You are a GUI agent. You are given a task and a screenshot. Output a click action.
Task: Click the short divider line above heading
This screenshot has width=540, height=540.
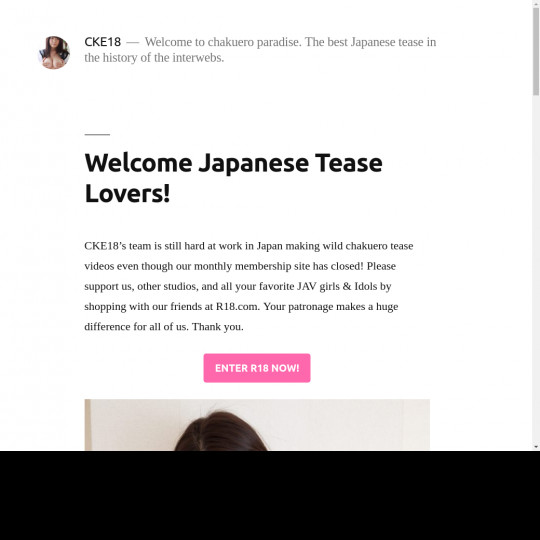97,134
